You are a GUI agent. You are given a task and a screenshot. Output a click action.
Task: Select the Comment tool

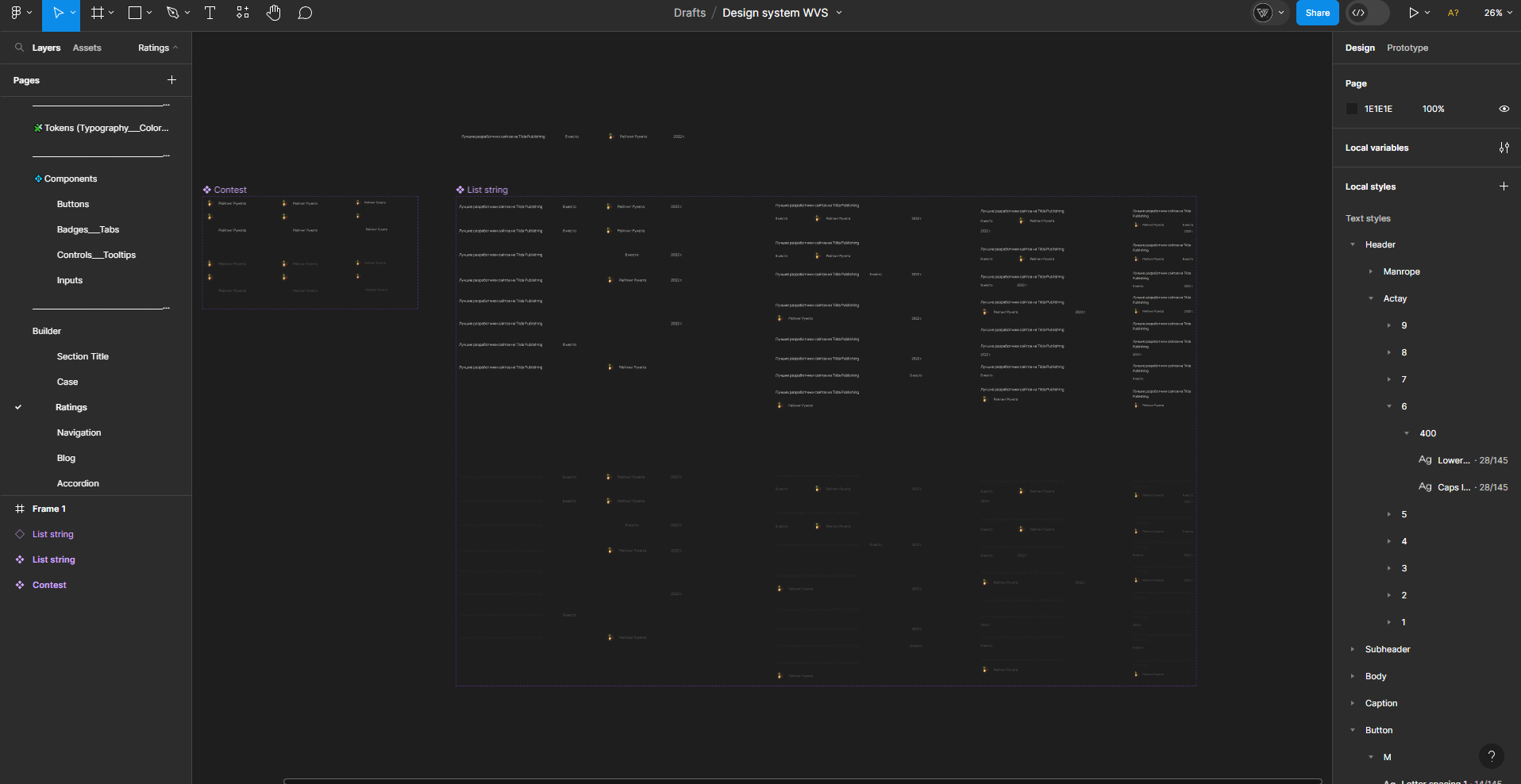[305, 13]
